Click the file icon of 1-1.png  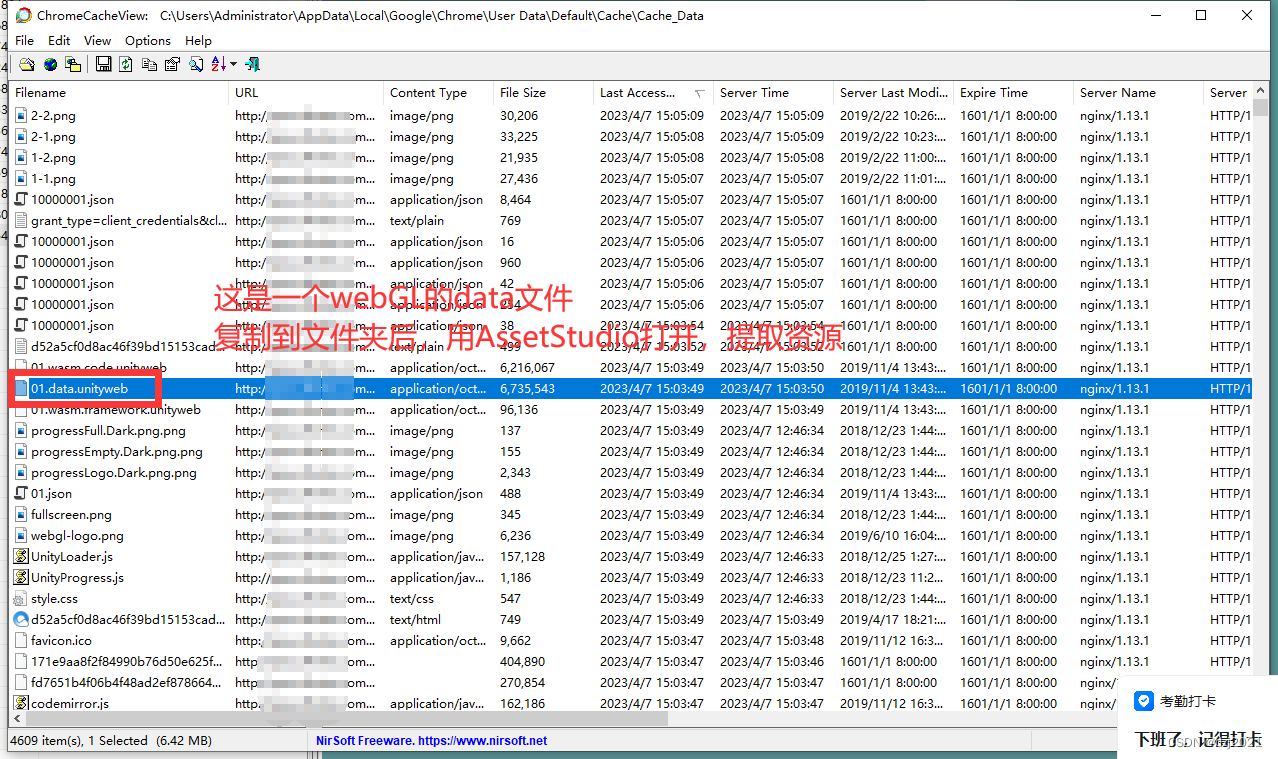pos(21,178)
